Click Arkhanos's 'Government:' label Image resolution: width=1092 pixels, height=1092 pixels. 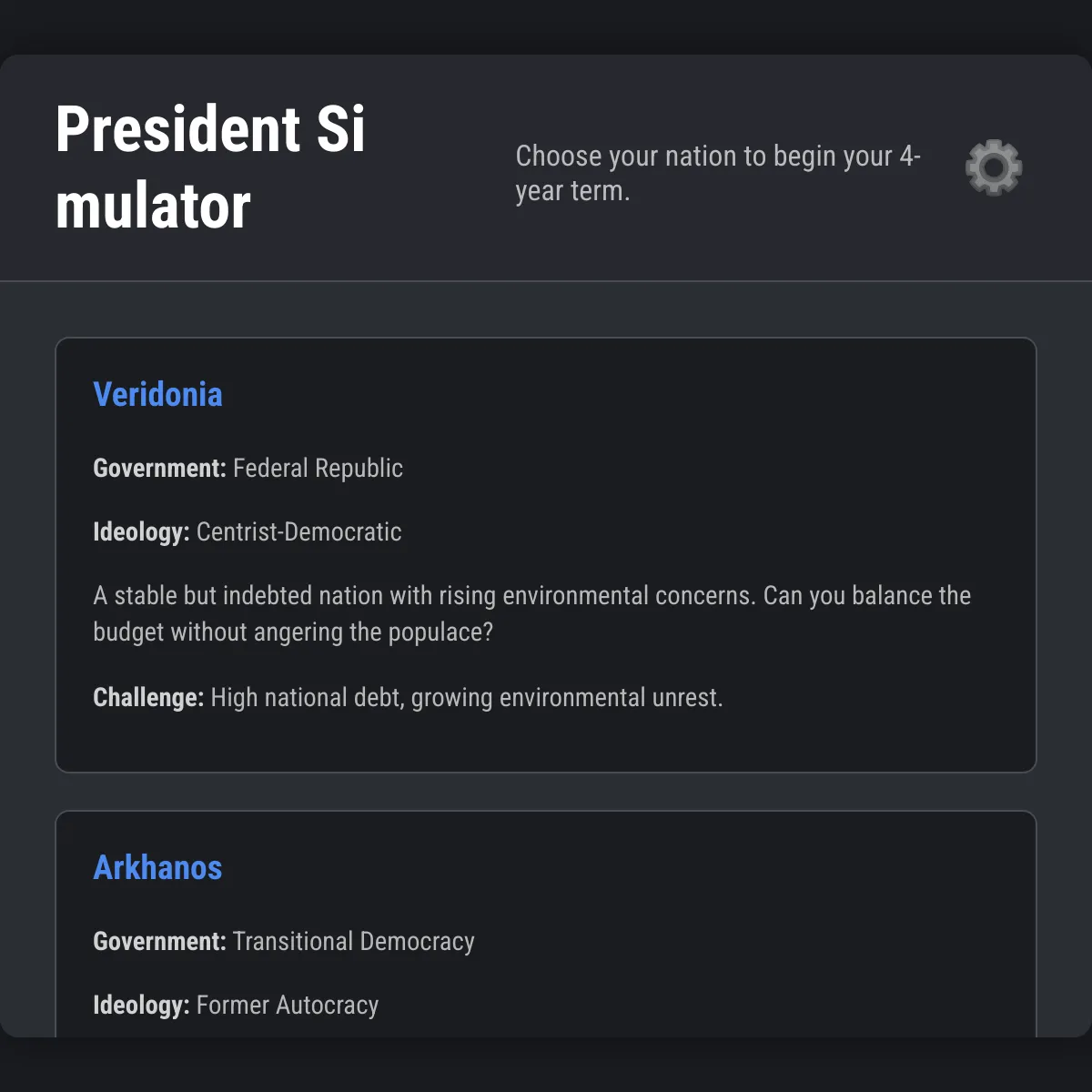point(159,942)
